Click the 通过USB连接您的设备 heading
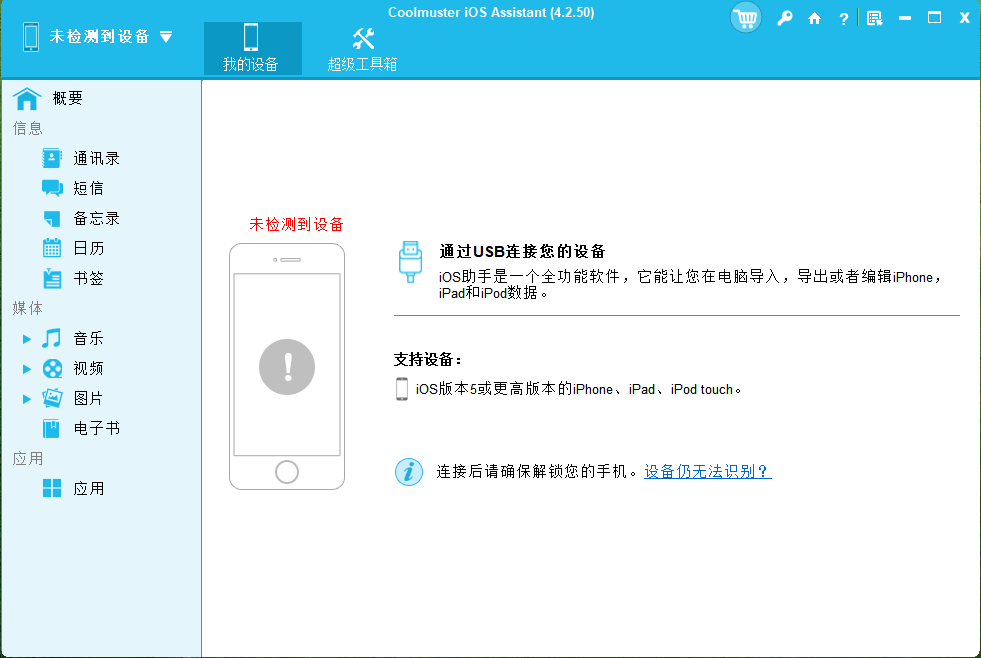981x658 pixels. point(522,251)
